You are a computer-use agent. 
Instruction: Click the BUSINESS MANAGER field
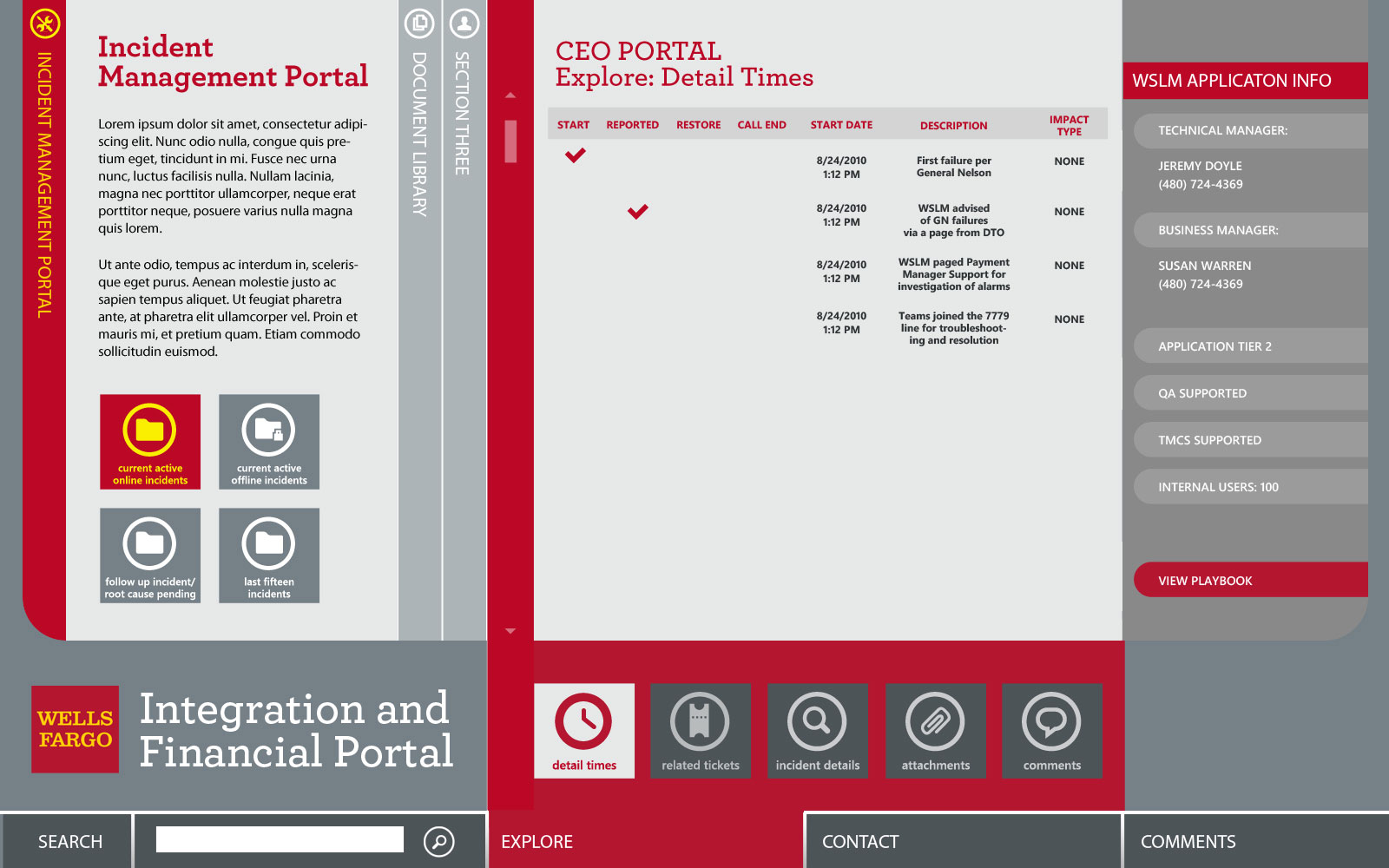1251,230
